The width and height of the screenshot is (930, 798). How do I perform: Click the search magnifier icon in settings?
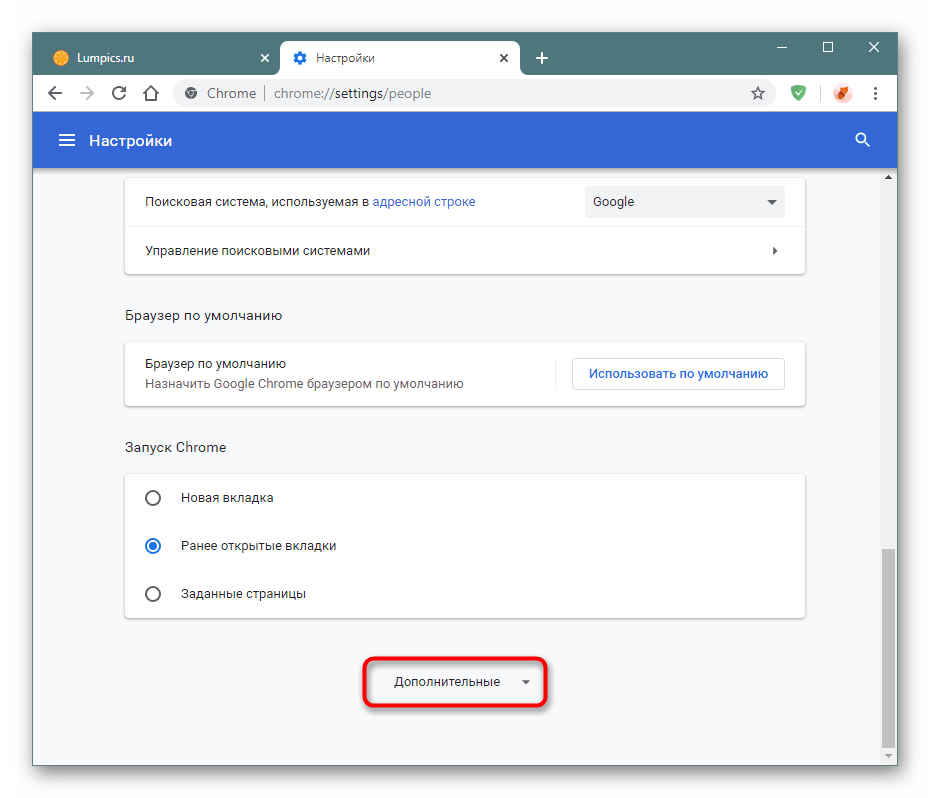pos(862,141)
